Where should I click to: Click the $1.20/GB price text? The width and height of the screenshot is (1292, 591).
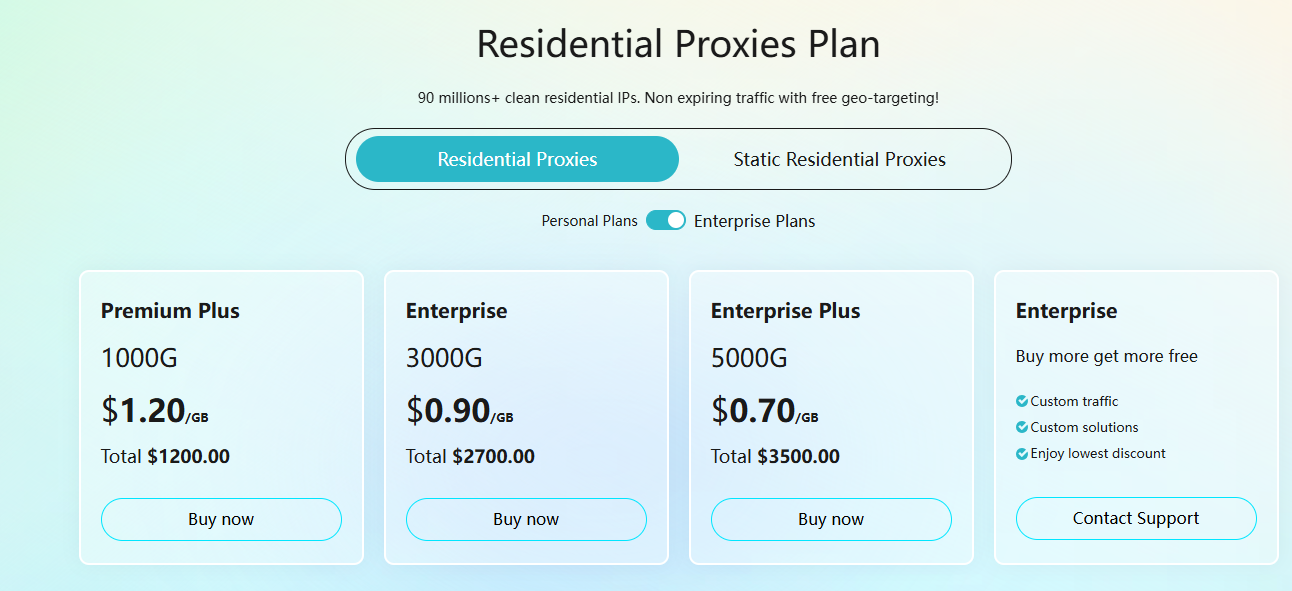(x=154, y=410)
